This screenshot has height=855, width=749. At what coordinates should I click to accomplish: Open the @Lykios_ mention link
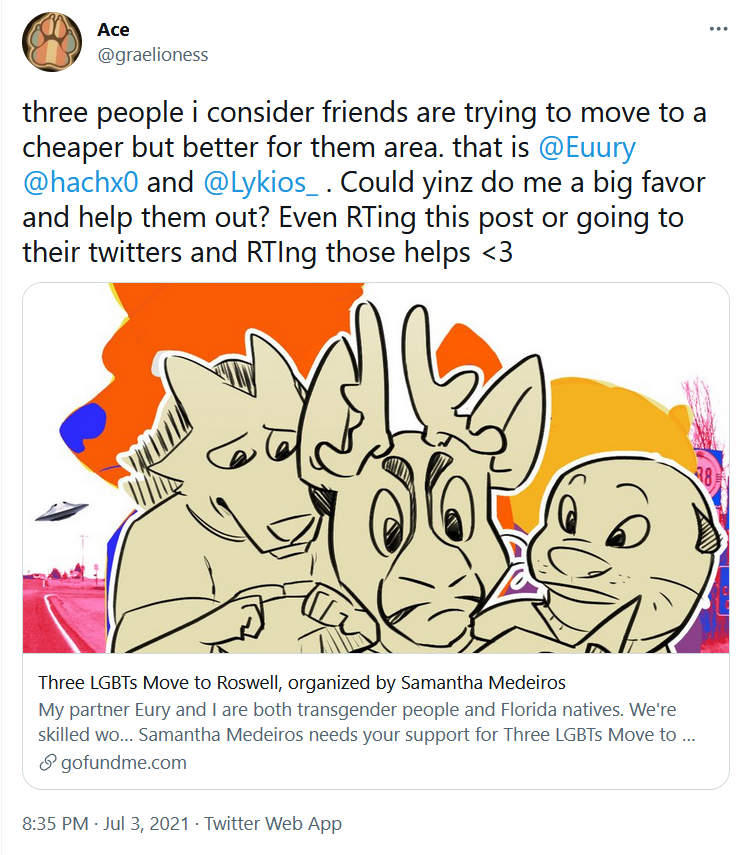point(261,182)
